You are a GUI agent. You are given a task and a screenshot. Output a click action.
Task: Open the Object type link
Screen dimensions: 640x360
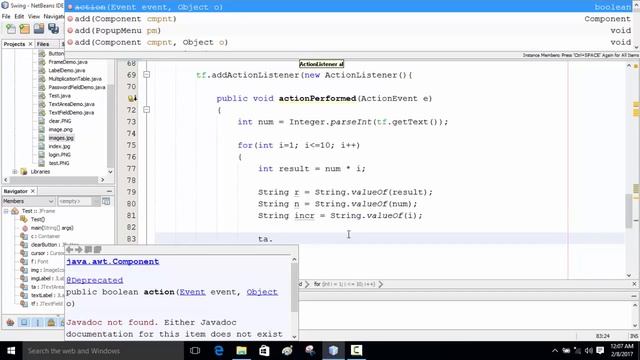tap(262, 292)
